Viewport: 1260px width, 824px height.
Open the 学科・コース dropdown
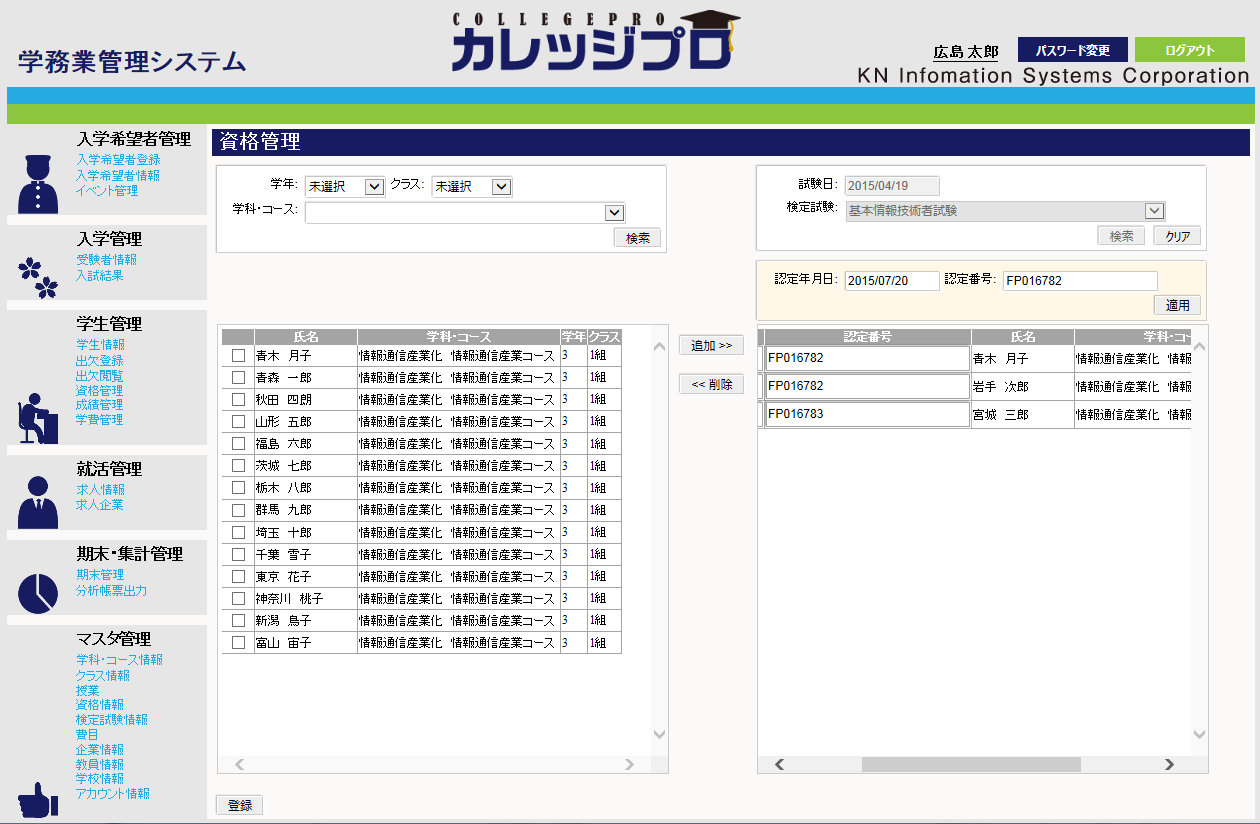tap(465, 212)
